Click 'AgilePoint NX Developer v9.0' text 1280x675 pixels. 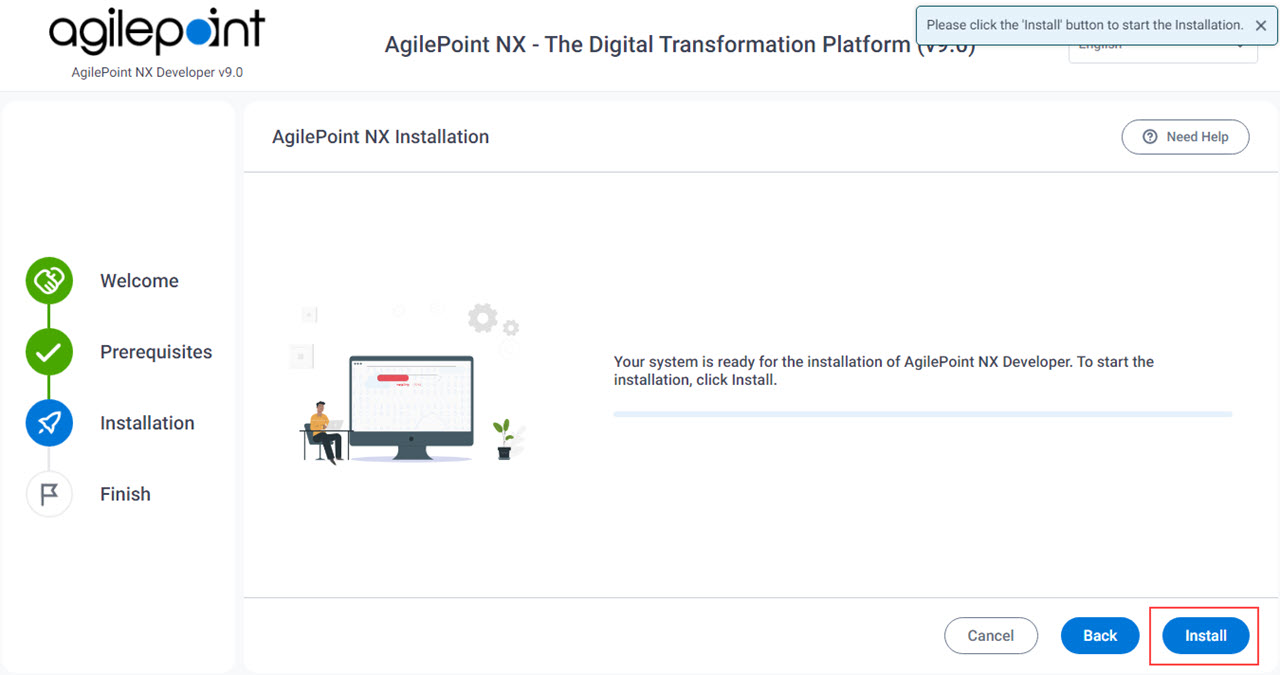point(157,72)
